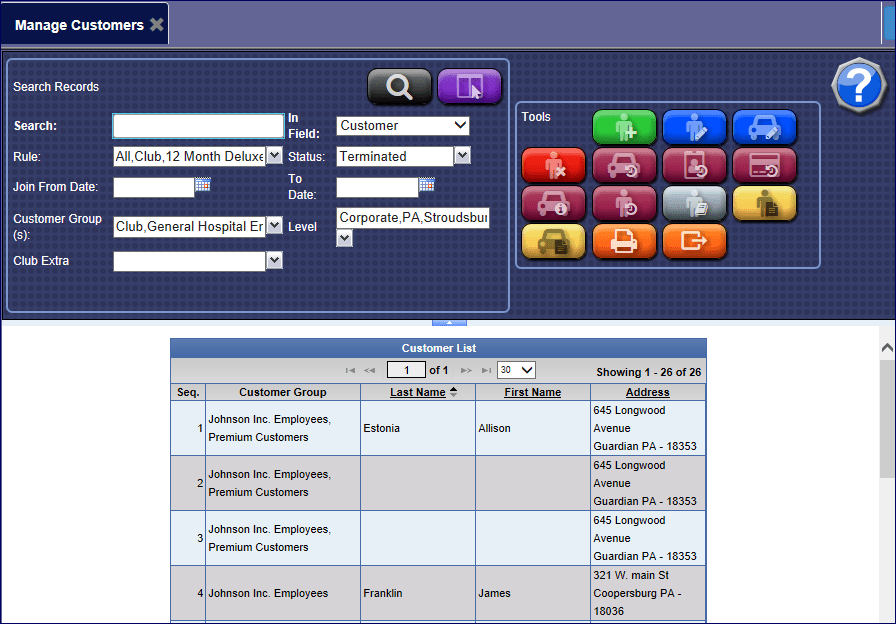Run the search with the magnifier button
896x624 pixels.
pyautogui.click(x=399, y=87)
